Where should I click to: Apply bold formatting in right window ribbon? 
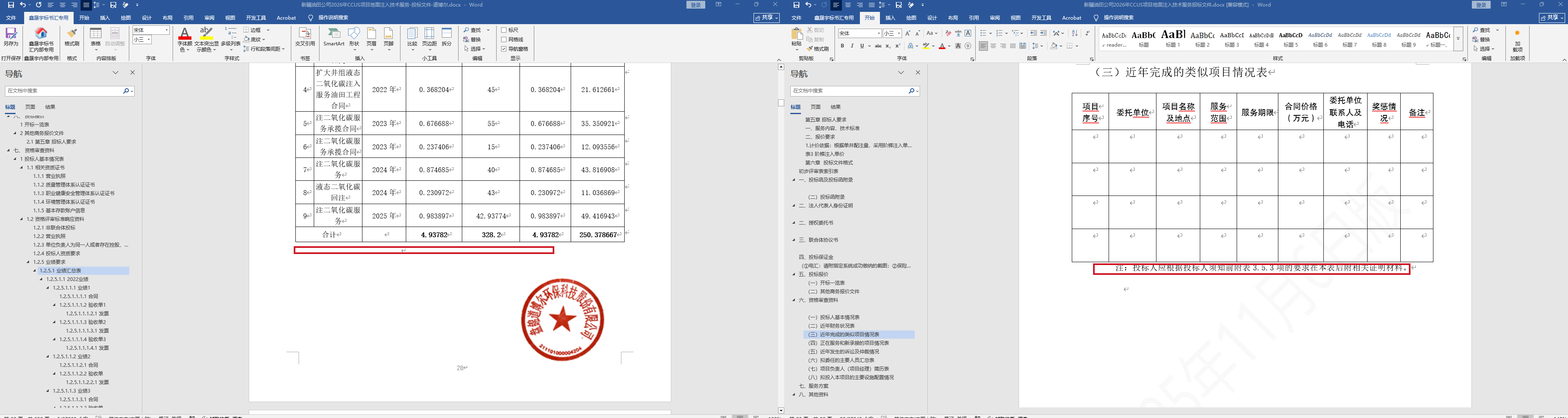[842, 46]
